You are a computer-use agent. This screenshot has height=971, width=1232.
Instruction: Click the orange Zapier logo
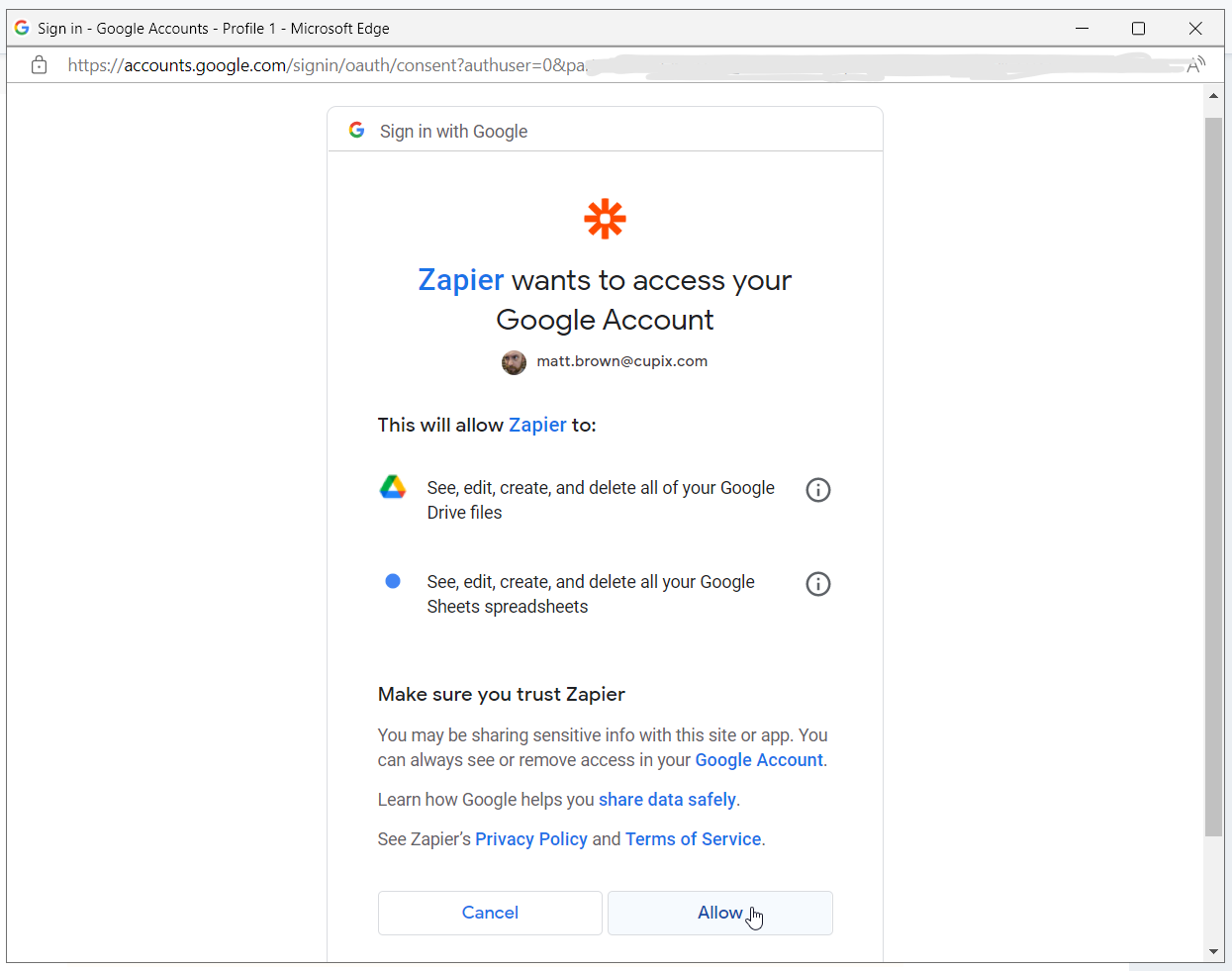click(x=605, y=219)
